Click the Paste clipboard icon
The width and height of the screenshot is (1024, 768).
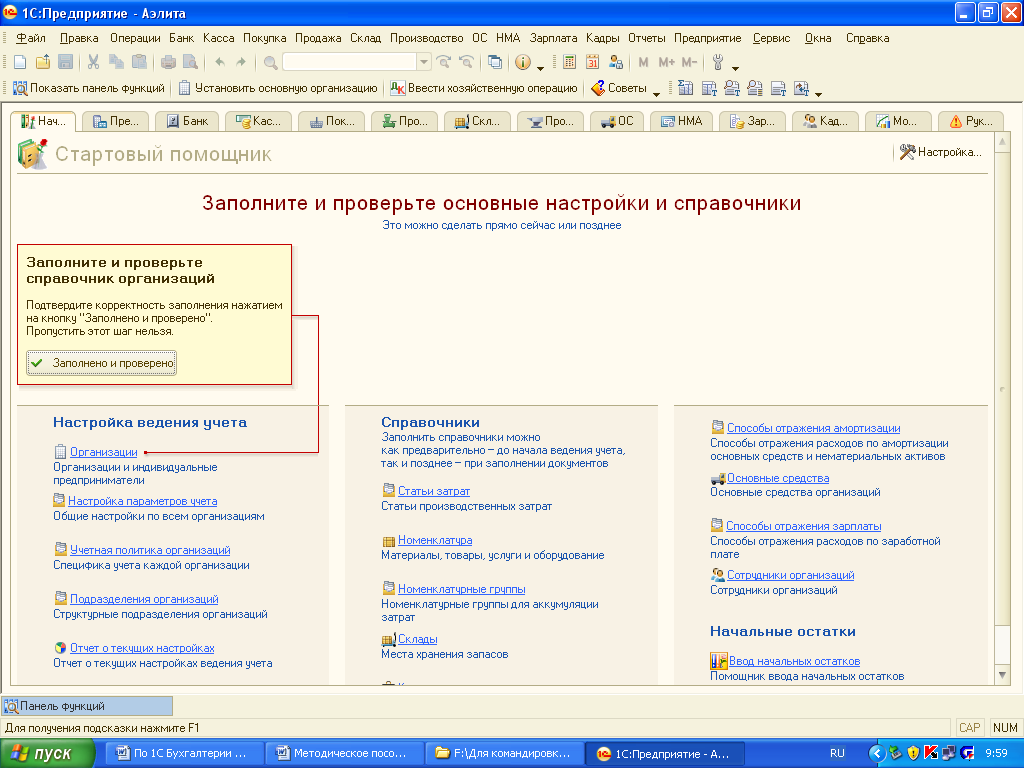click(x=139, y=62)
